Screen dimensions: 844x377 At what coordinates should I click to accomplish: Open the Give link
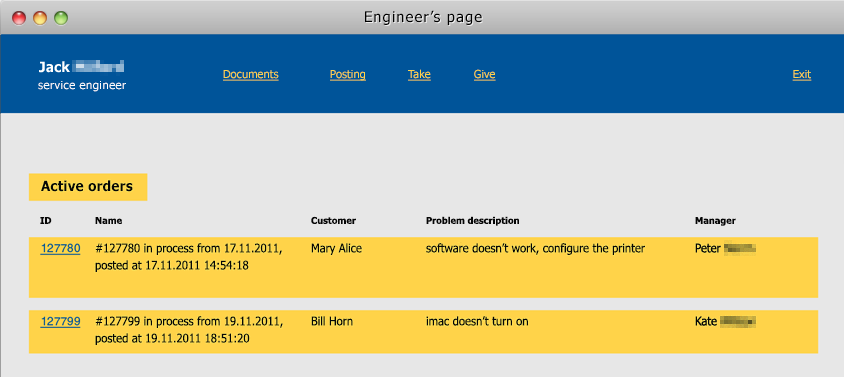pos(484,74)
